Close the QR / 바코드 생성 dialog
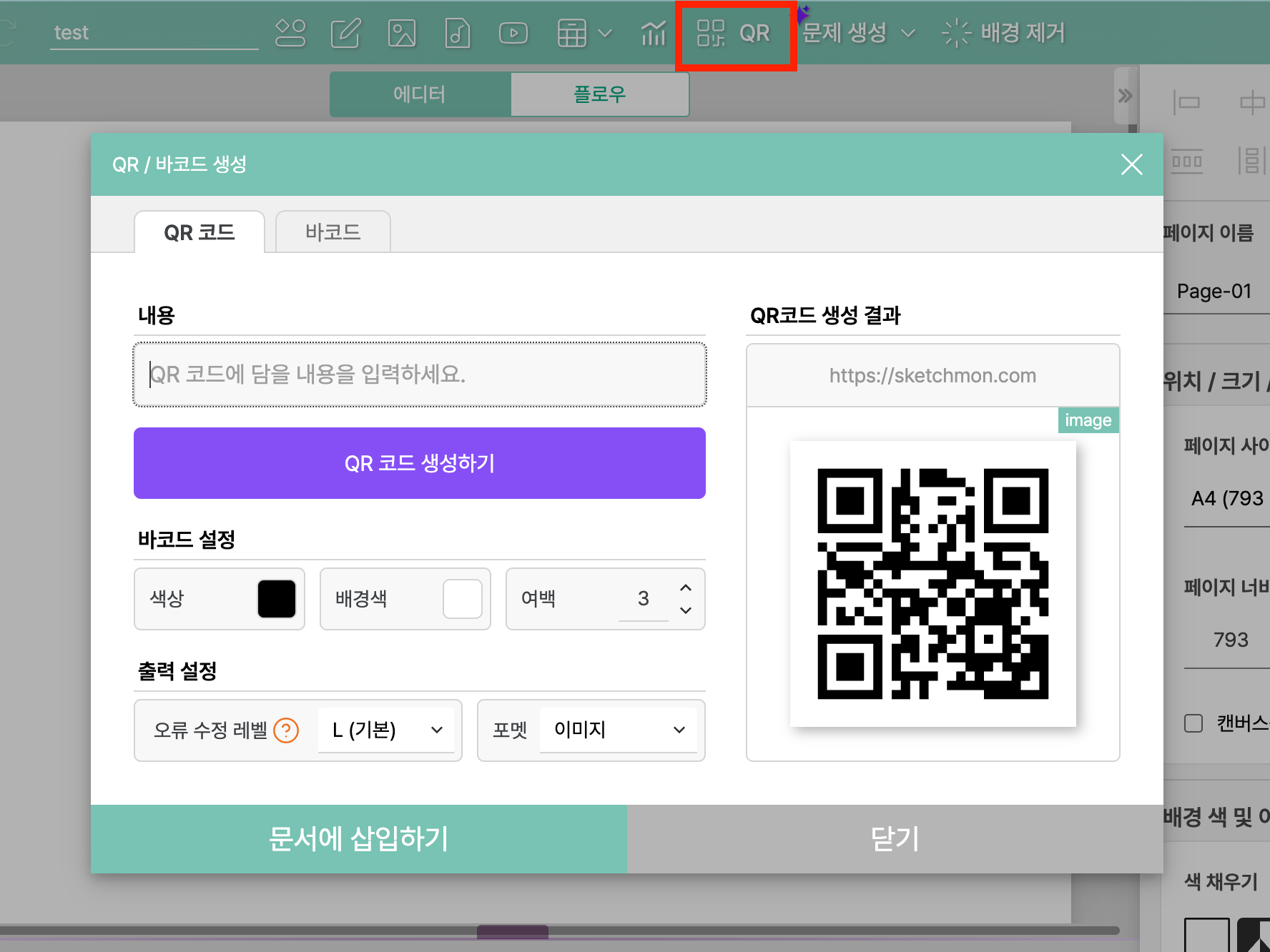Viewport: 1270px width, 952px height. click(x=1131, y=164)
